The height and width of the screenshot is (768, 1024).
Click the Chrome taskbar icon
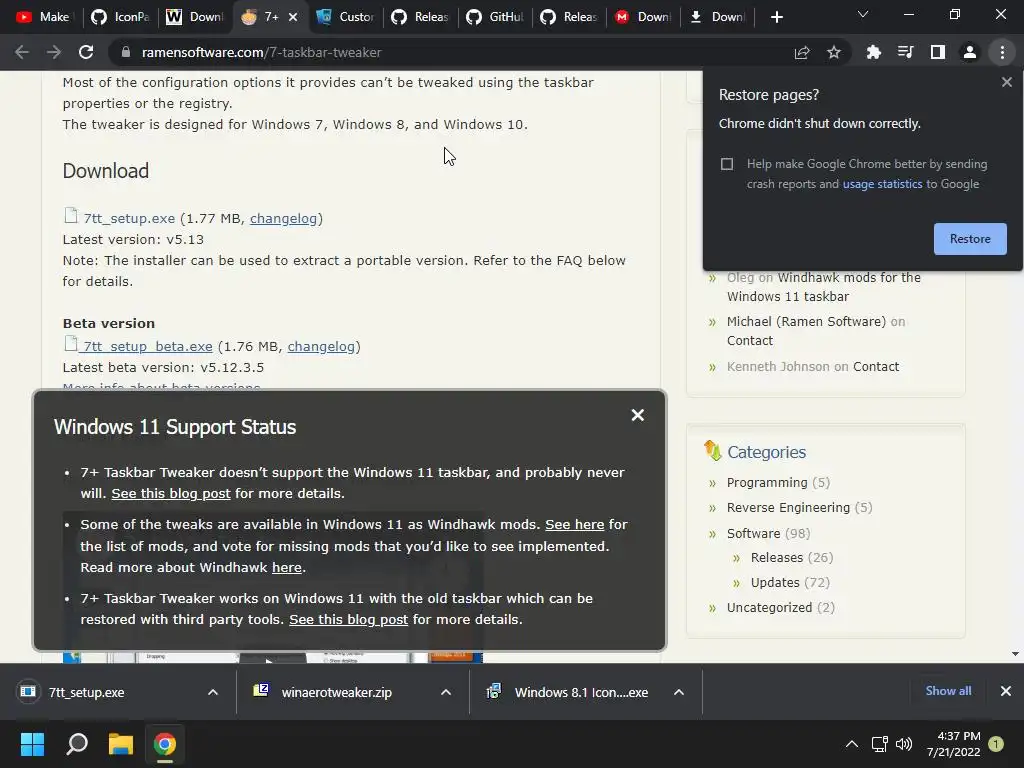[165, 744]
